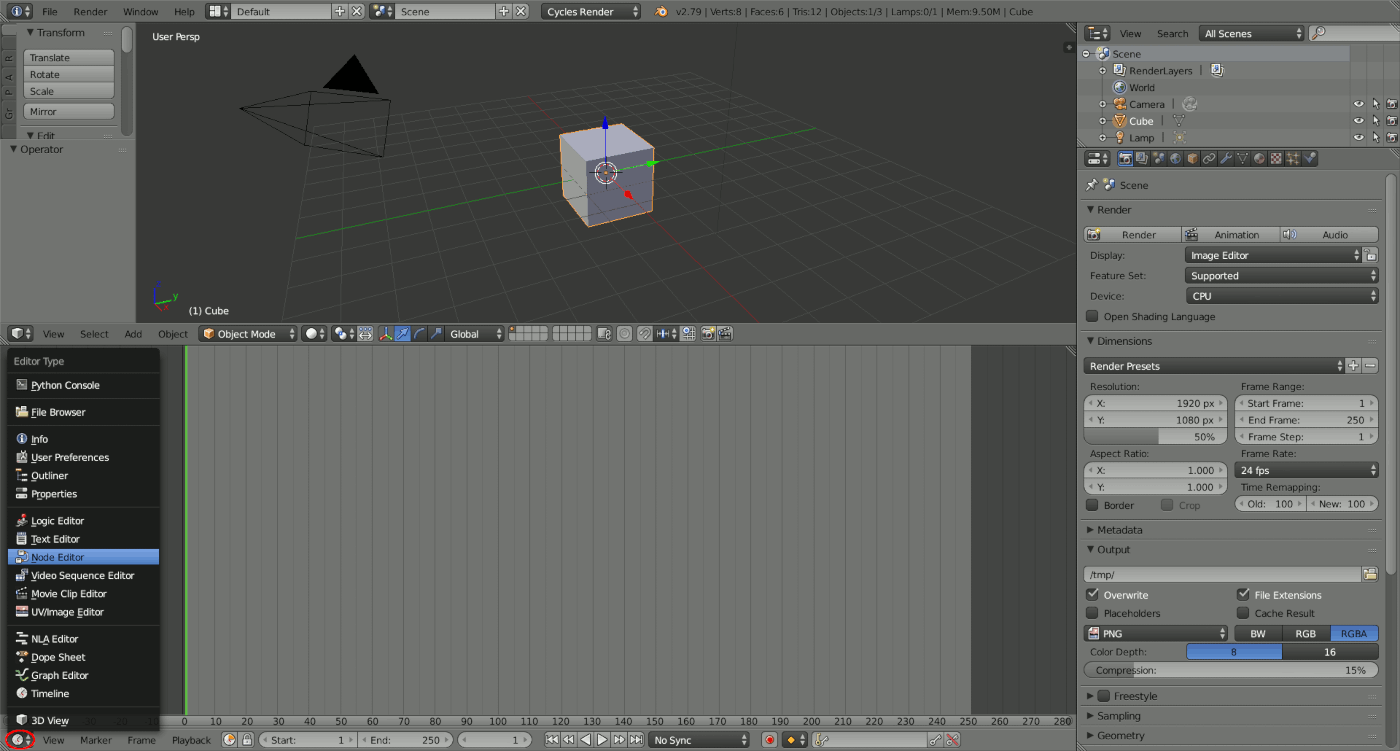
Task: Select the Modifiers properties tab (wrench icon)
Action: [x=1225, y=158]
